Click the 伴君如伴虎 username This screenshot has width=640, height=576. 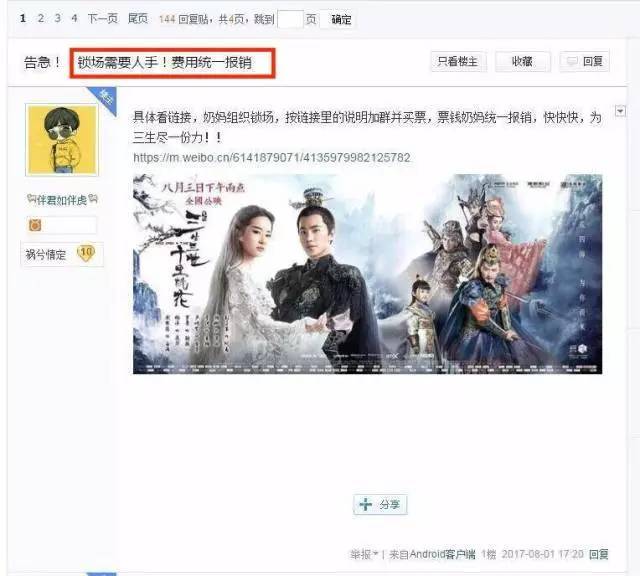[x=62, y=200]
